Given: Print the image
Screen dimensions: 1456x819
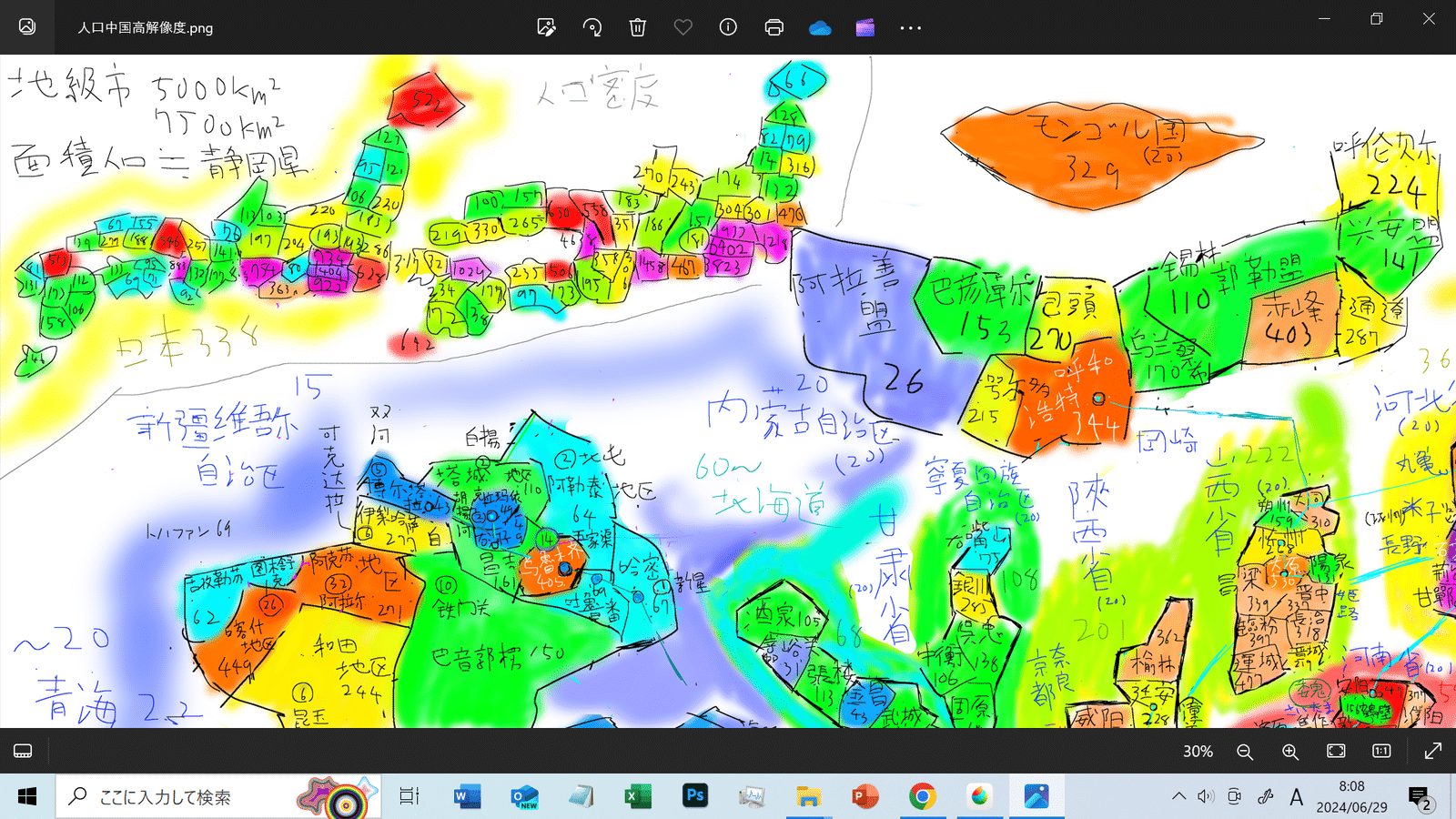Looking at the screenshot, I should pos(774,27).
